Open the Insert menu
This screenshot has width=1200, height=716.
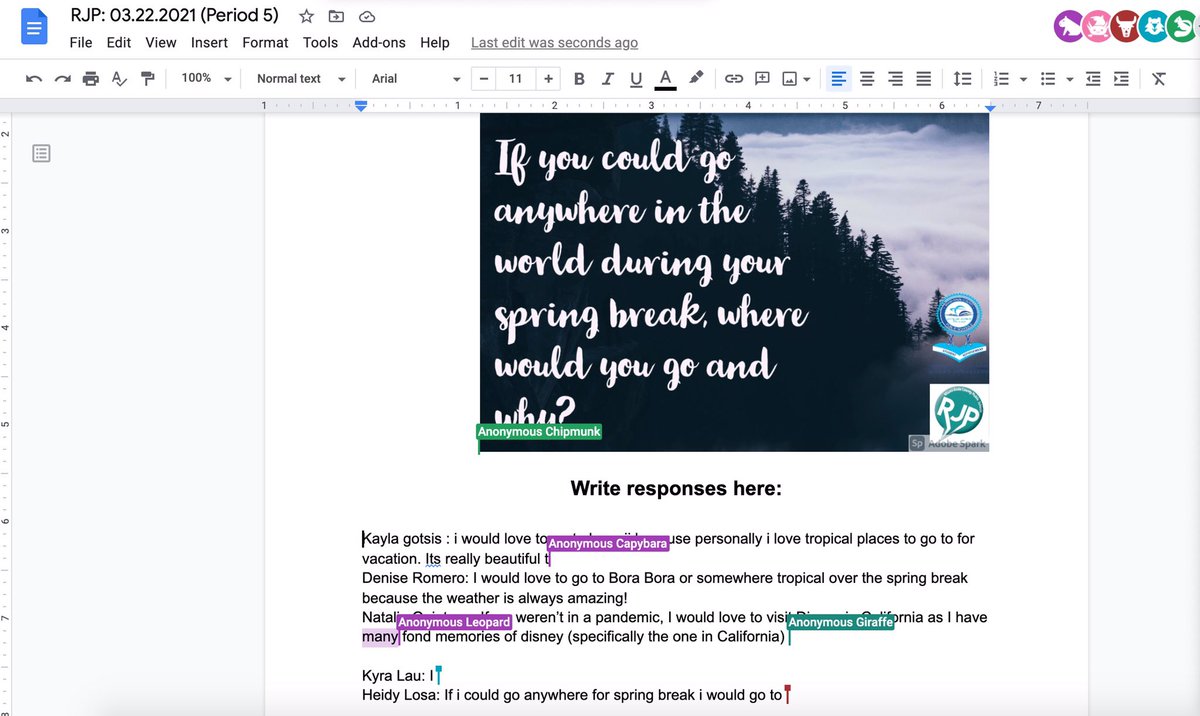click(x=210, y=42)
